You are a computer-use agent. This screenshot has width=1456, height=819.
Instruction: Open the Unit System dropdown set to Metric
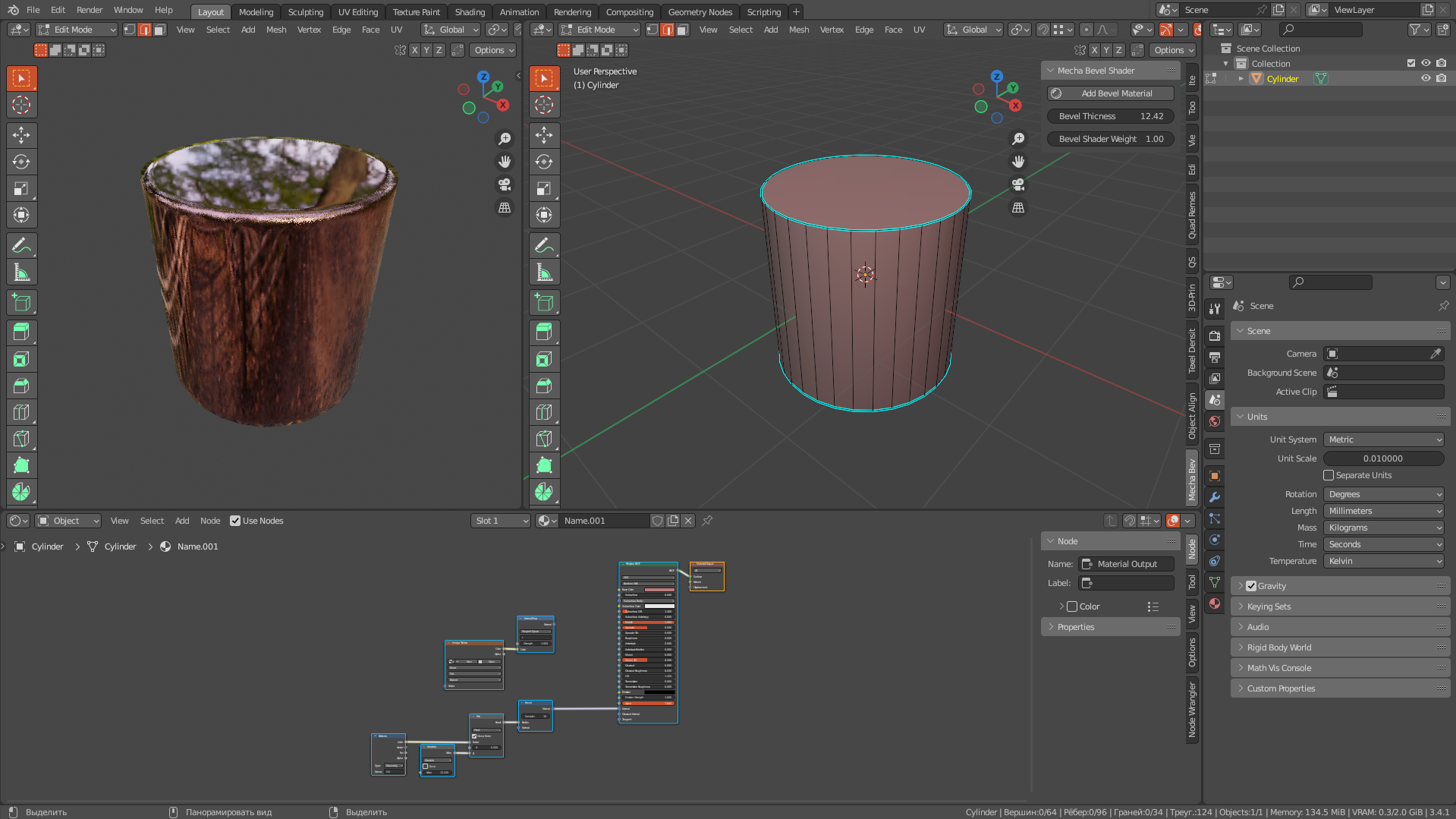tap(1383, 439)
